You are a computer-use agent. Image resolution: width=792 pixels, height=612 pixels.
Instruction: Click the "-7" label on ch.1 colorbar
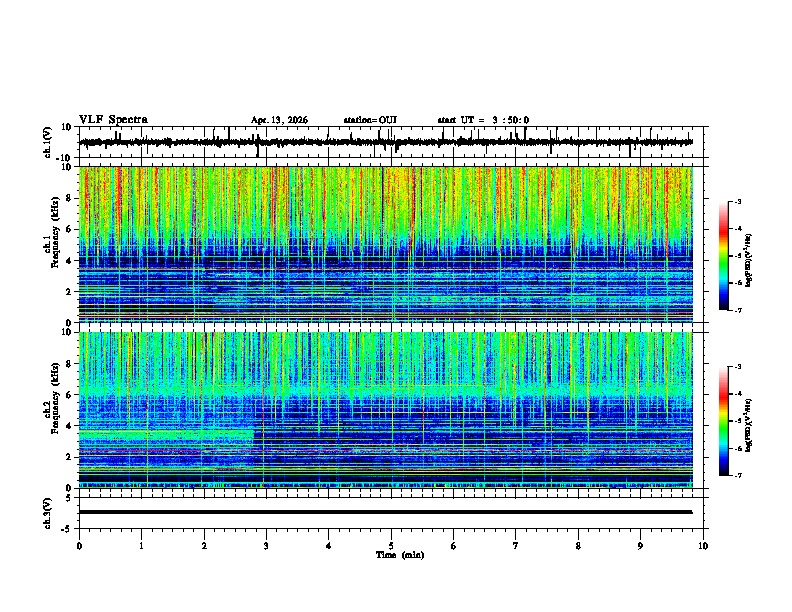[x=738, y=310]
